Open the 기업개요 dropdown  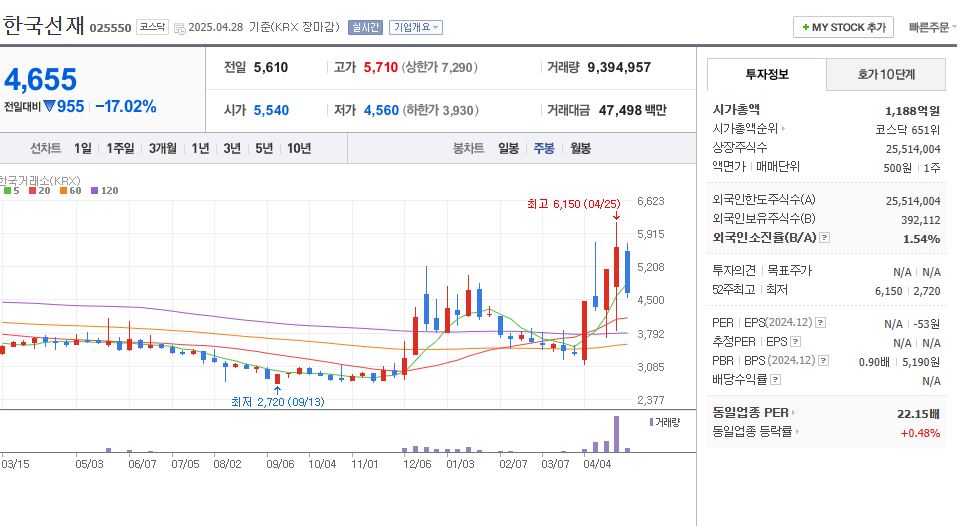tap(416, 28)
